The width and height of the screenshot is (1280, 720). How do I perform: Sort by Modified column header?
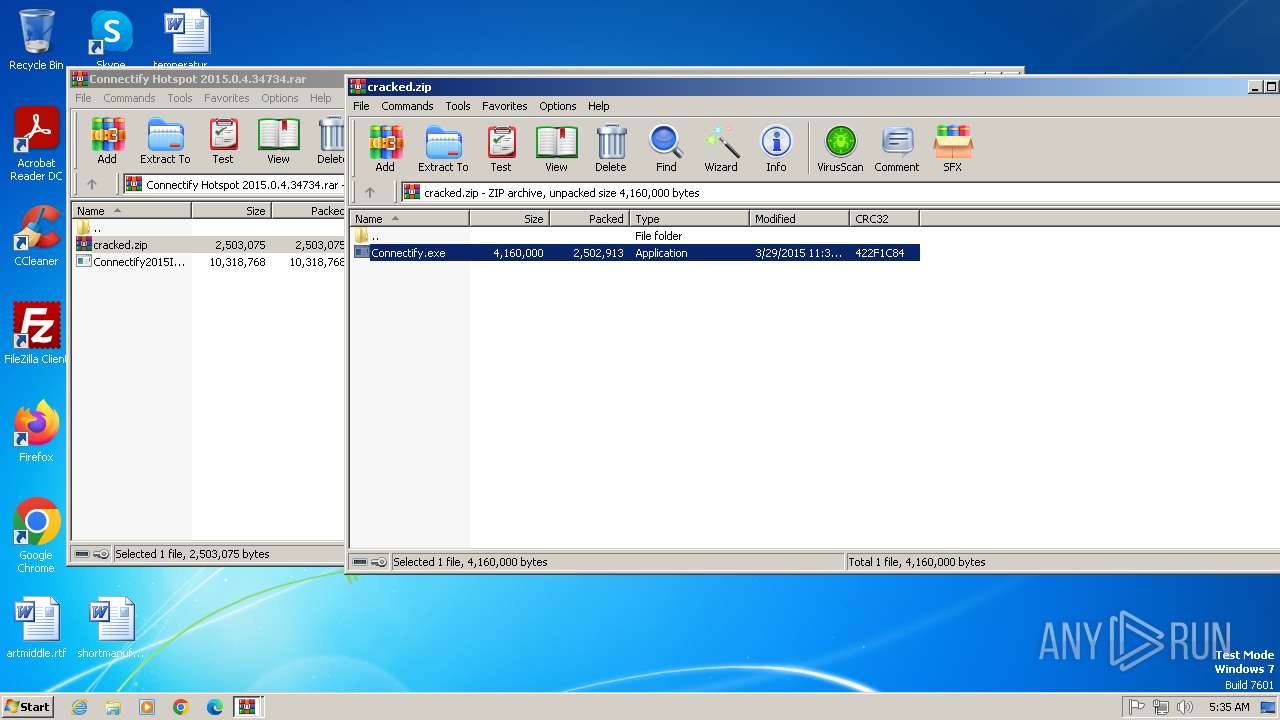[800, 218]
